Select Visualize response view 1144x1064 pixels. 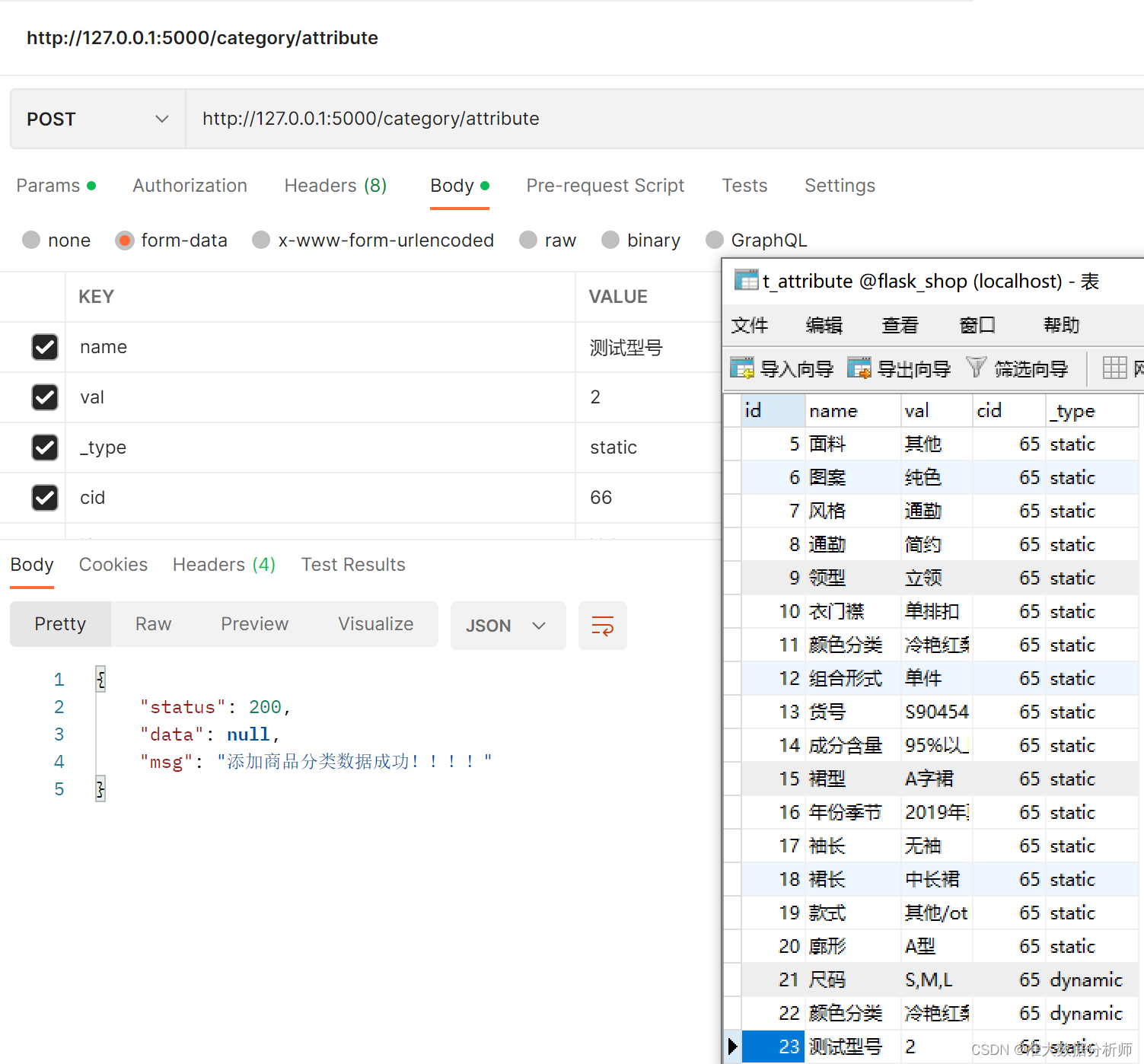click(x=375, y=624)
